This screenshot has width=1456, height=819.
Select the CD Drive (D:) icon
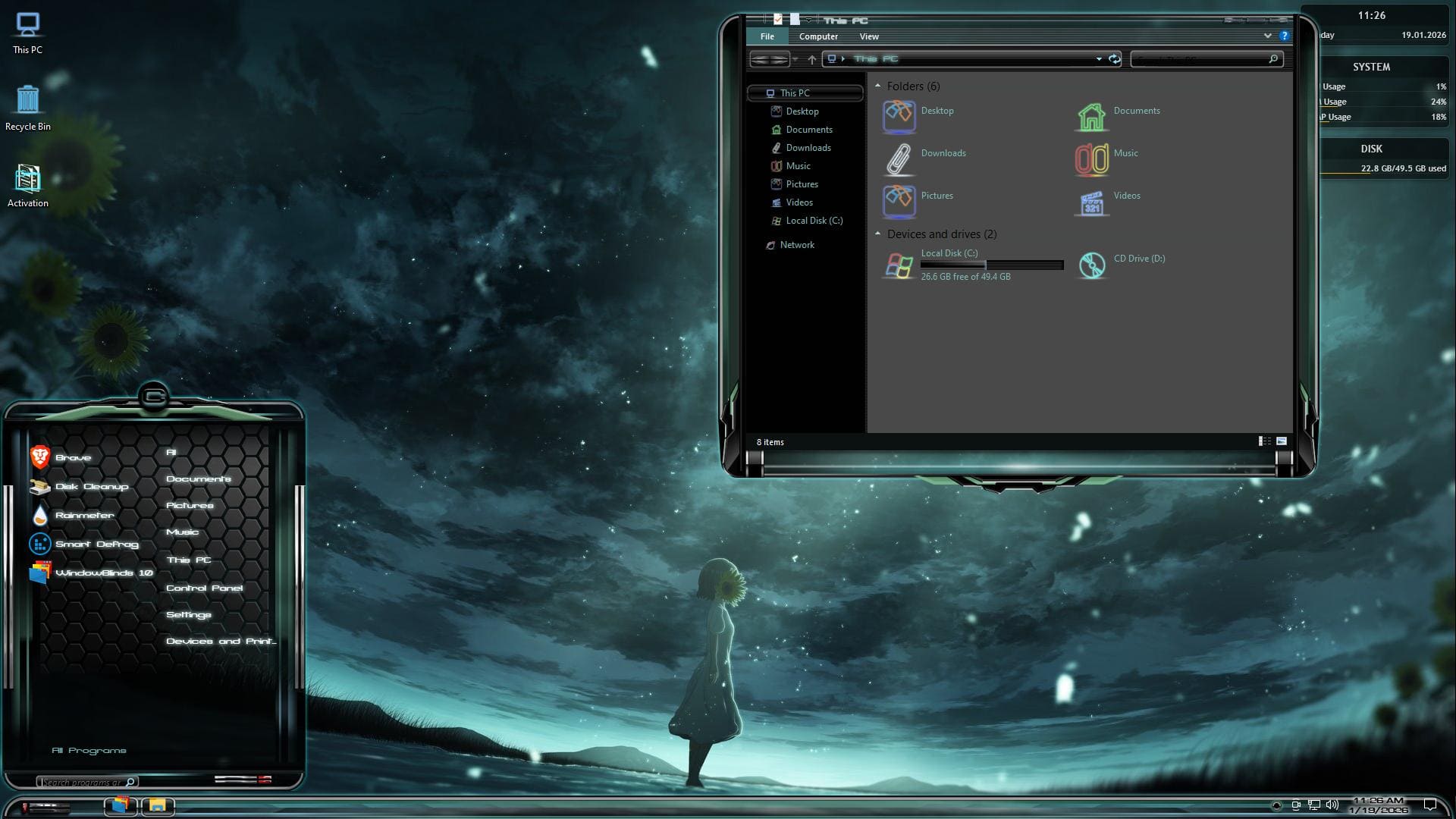1091,265
